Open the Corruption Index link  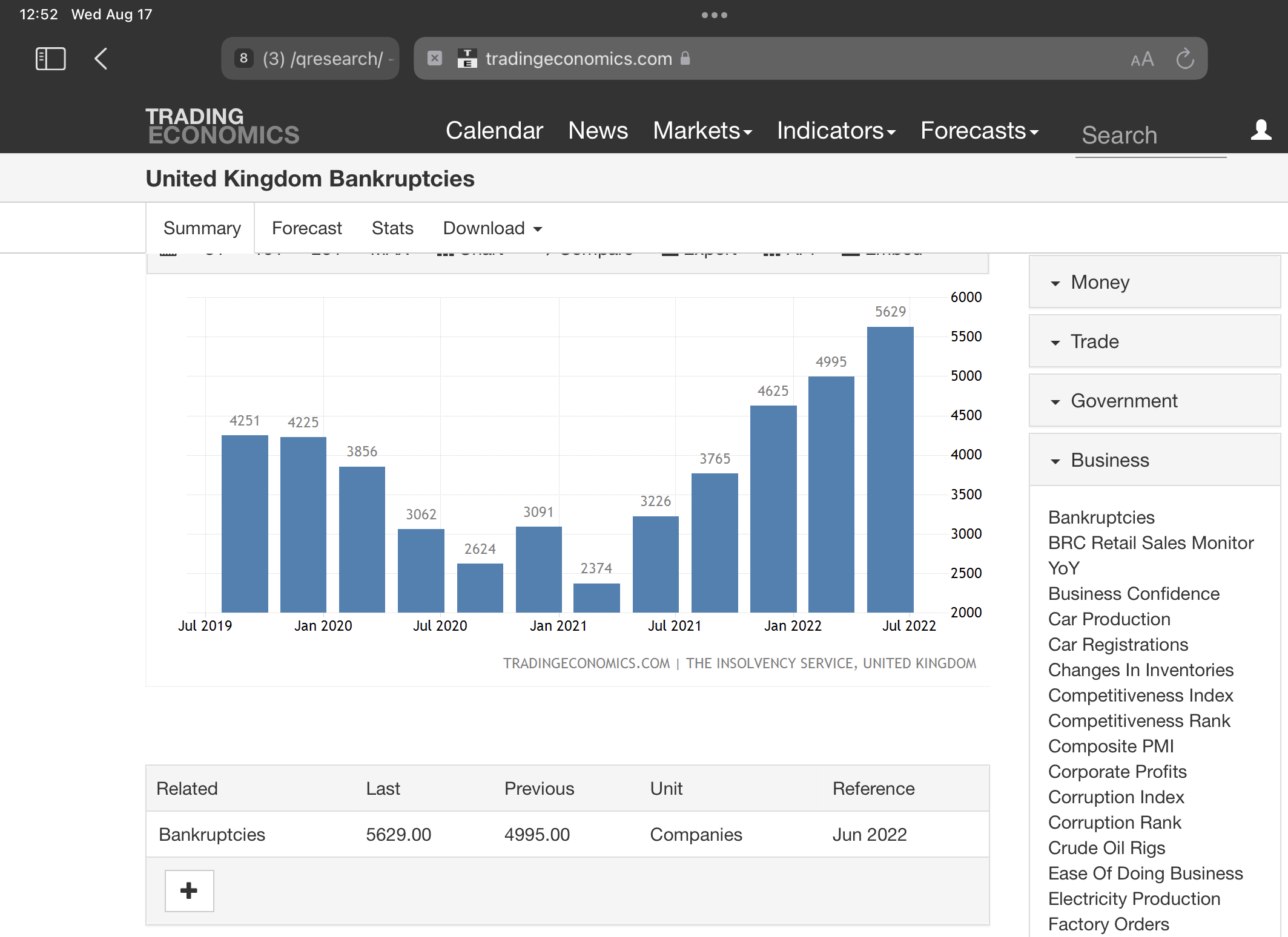tap(1116, 797)
